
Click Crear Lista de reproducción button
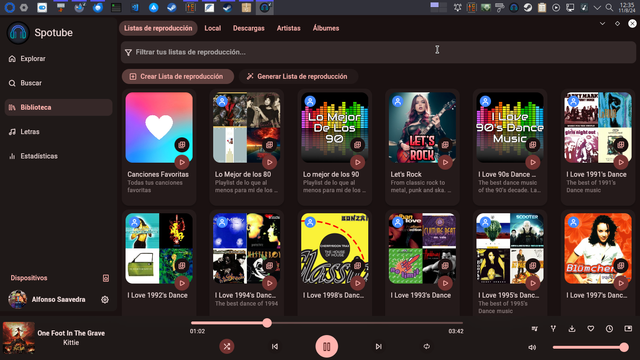click(178, 76)
